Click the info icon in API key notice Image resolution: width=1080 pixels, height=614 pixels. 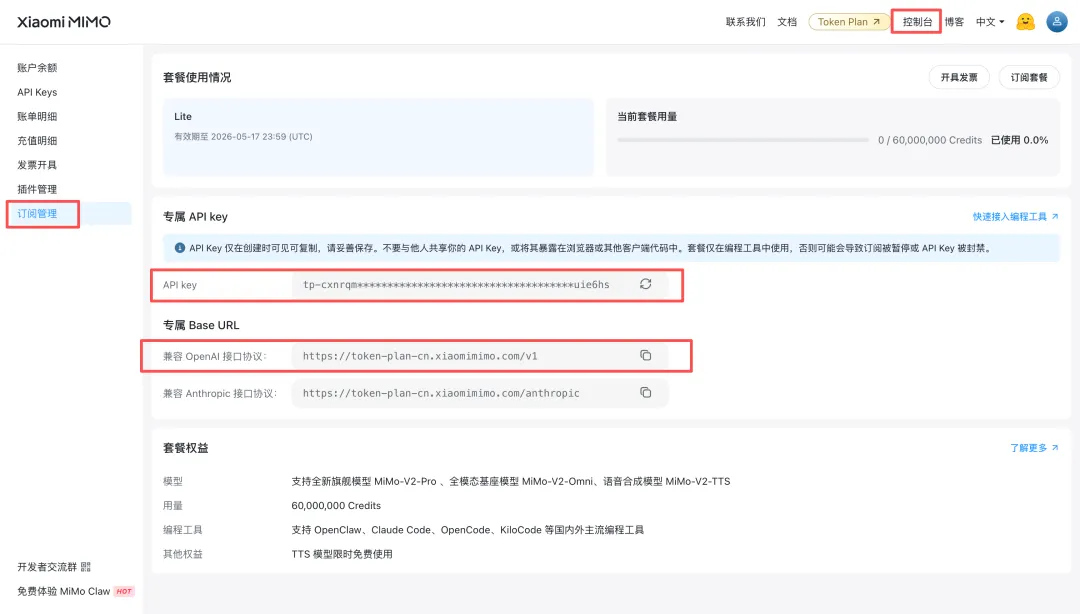point(180,247)
